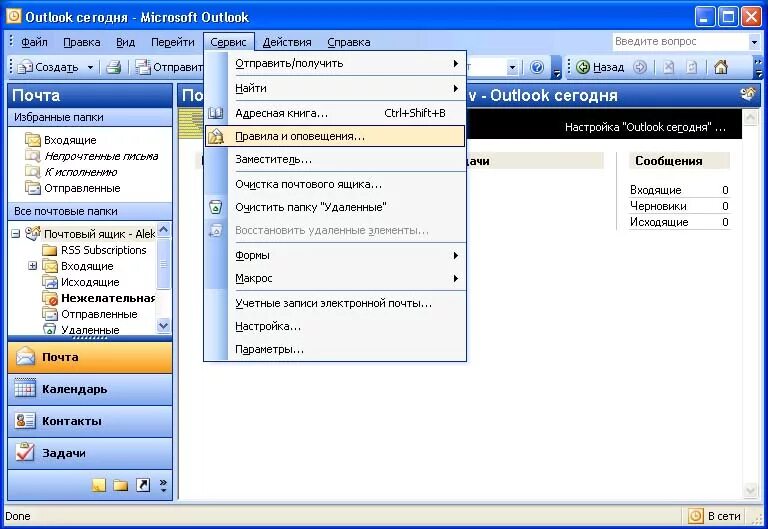Click the Back (Назад) navigation button
768x529 pixels.
[x=600, y=67]
